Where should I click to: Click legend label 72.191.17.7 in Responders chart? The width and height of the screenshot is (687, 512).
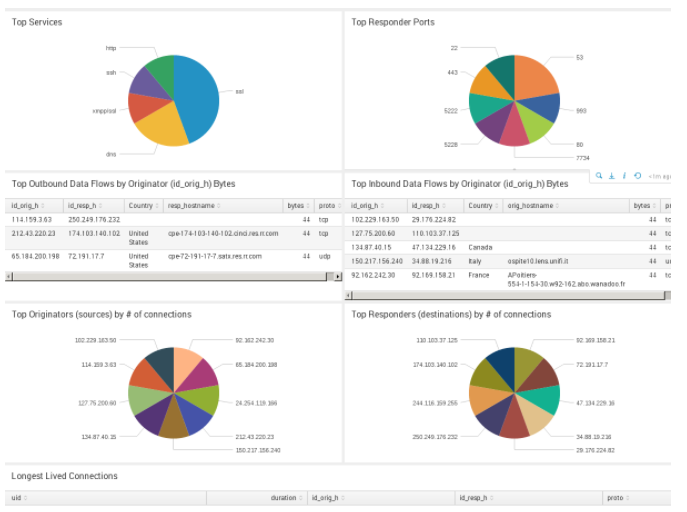click(x=592, y=364)
